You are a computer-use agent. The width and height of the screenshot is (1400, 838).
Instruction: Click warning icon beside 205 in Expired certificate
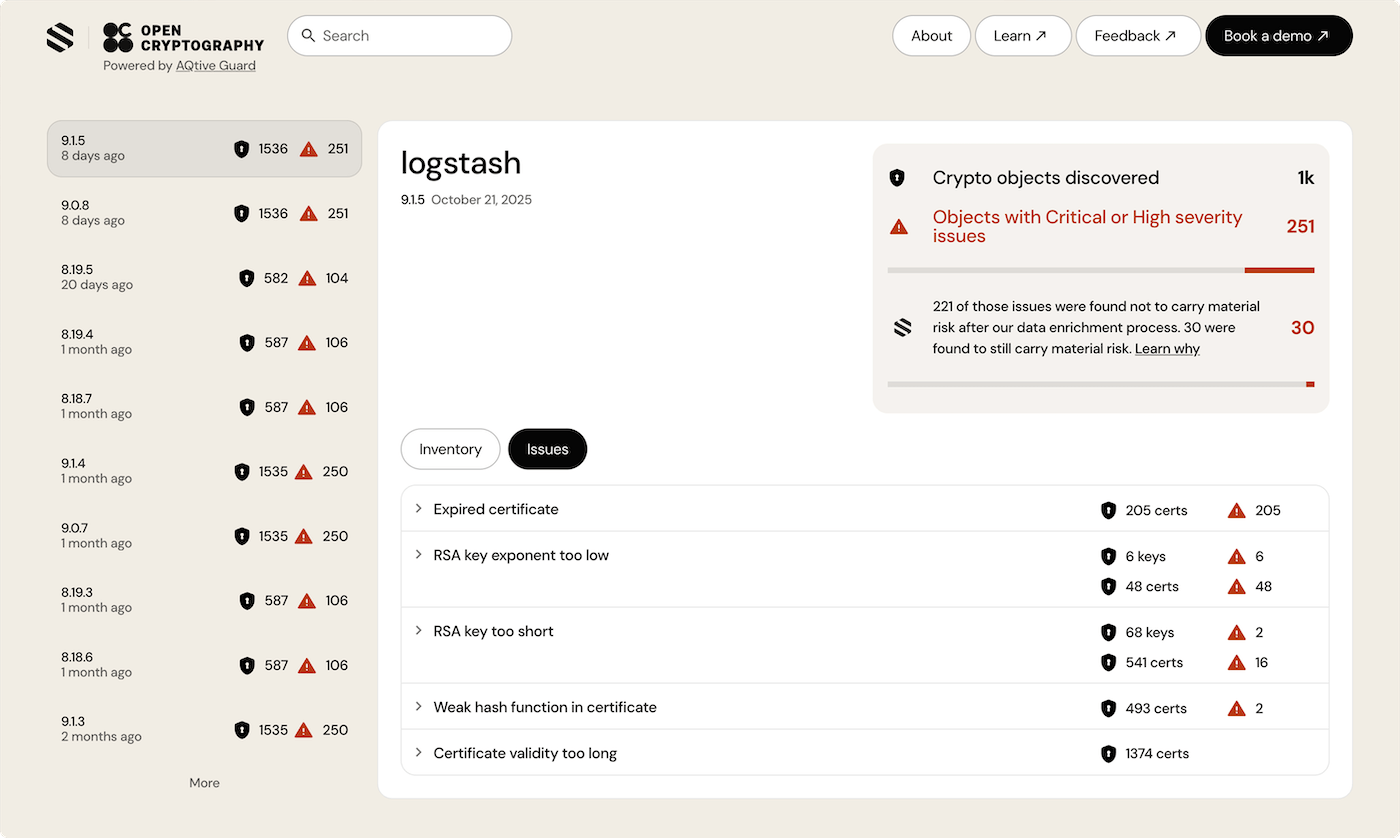coord(1237,510)
